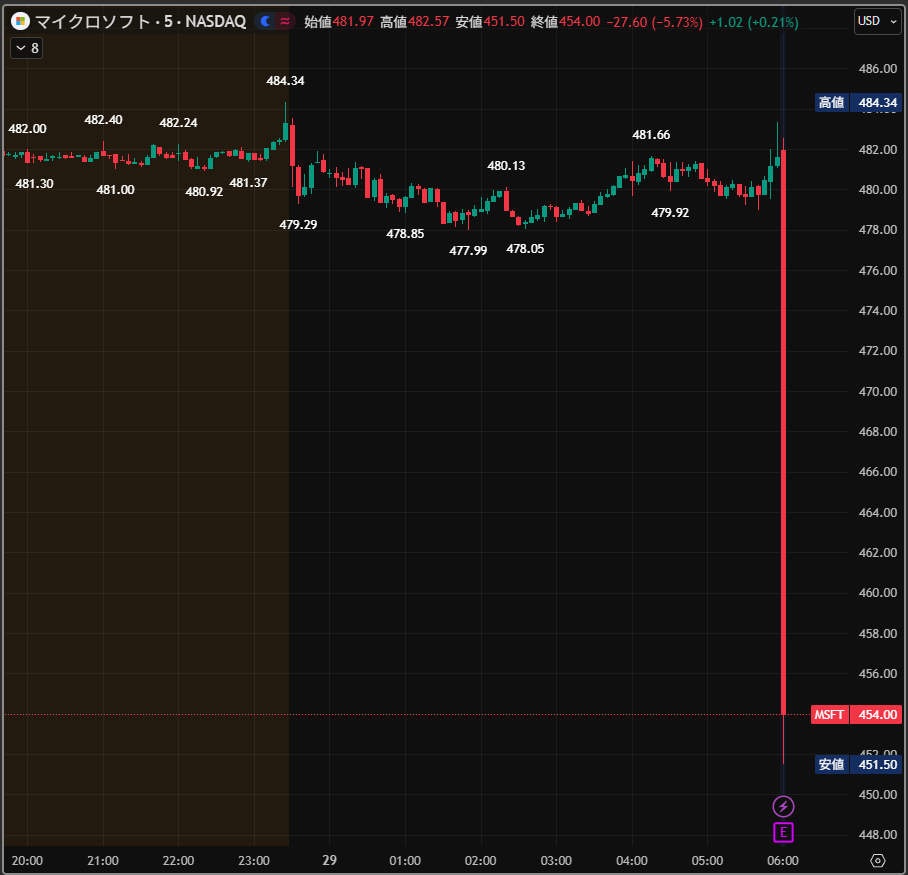Click the 481.66 chart price annotation

tap(651, 134)
